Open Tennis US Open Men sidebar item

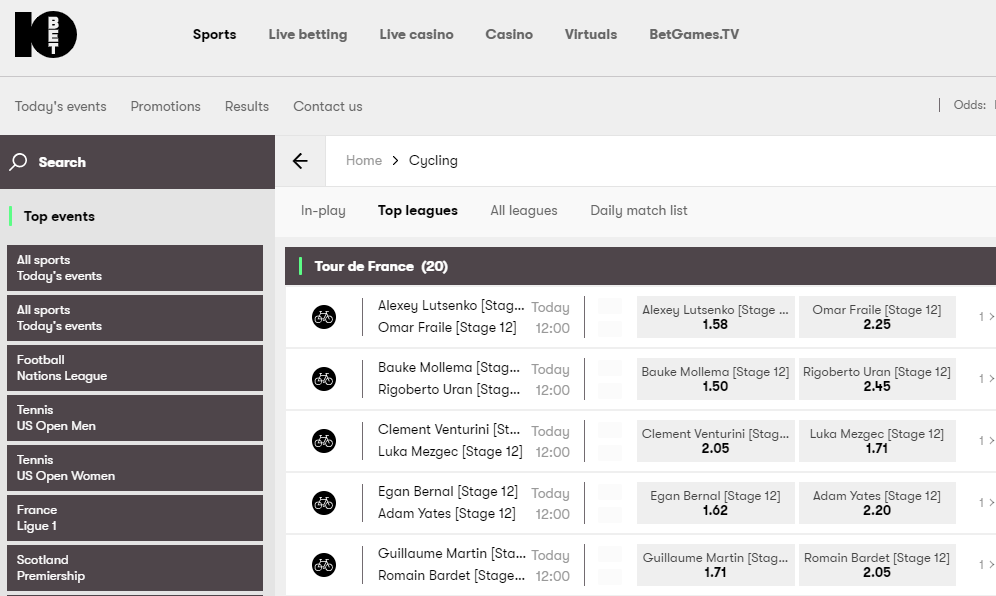(x=135, y=418)
